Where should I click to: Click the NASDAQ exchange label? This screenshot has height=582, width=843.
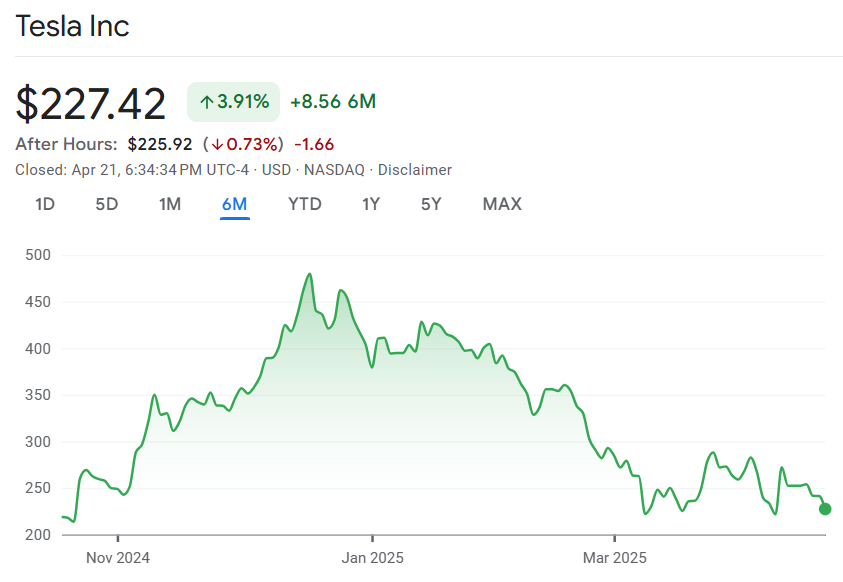click(x=334, y=170)
